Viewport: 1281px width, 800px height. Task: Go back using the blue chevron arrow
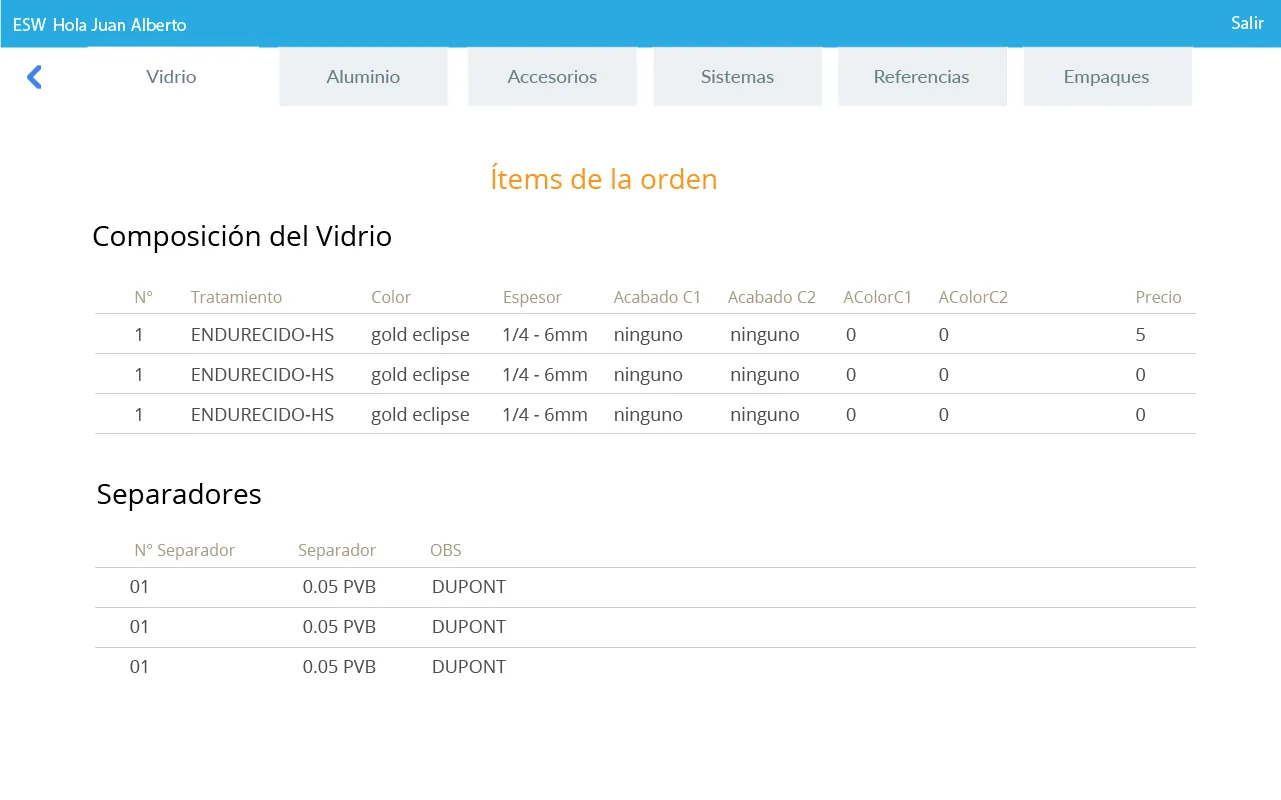pyautogui.click(x=34, y=77)
